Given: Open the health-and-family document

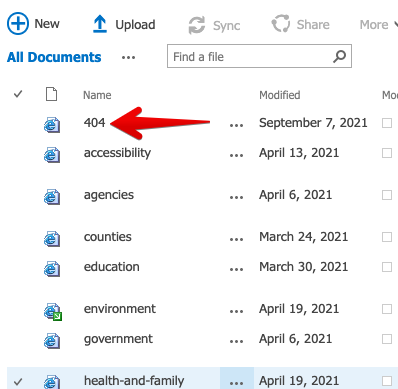Looking at the screenshot, I should click(134, 381).
